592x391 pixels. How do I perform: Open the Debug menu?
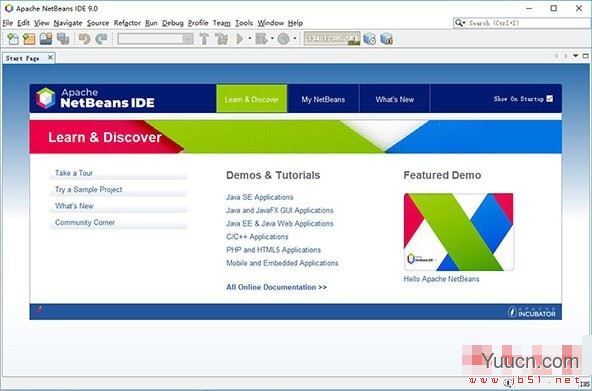[173, 23]
